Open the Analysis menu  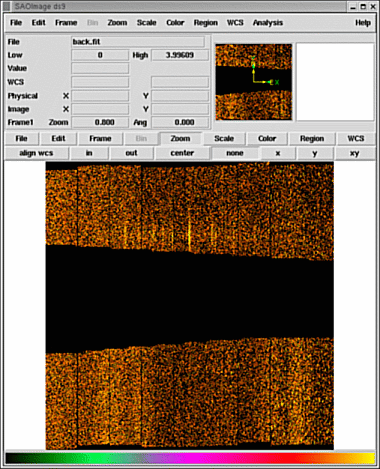point(268,23)
